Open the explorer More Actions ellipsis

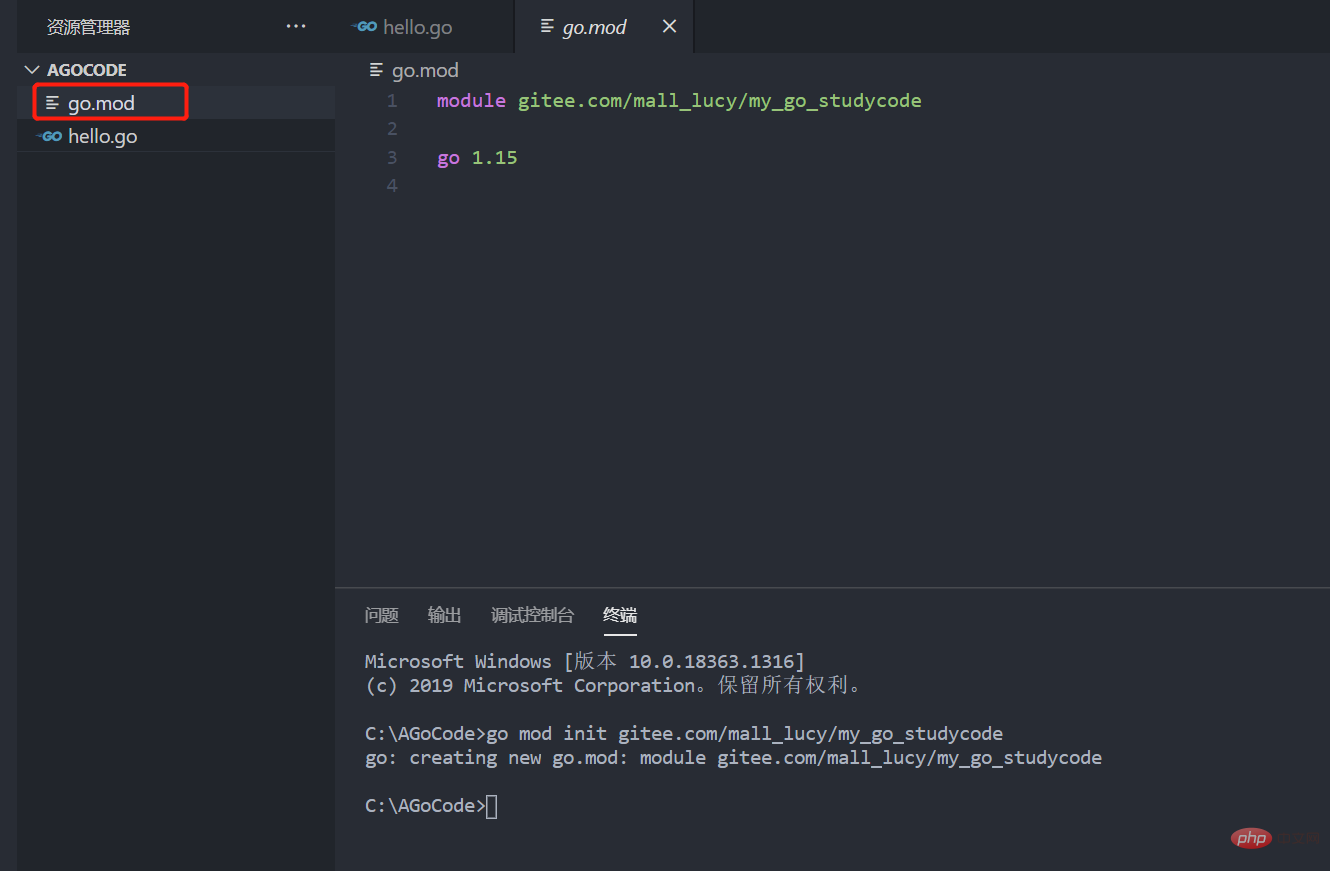point(296,27)
